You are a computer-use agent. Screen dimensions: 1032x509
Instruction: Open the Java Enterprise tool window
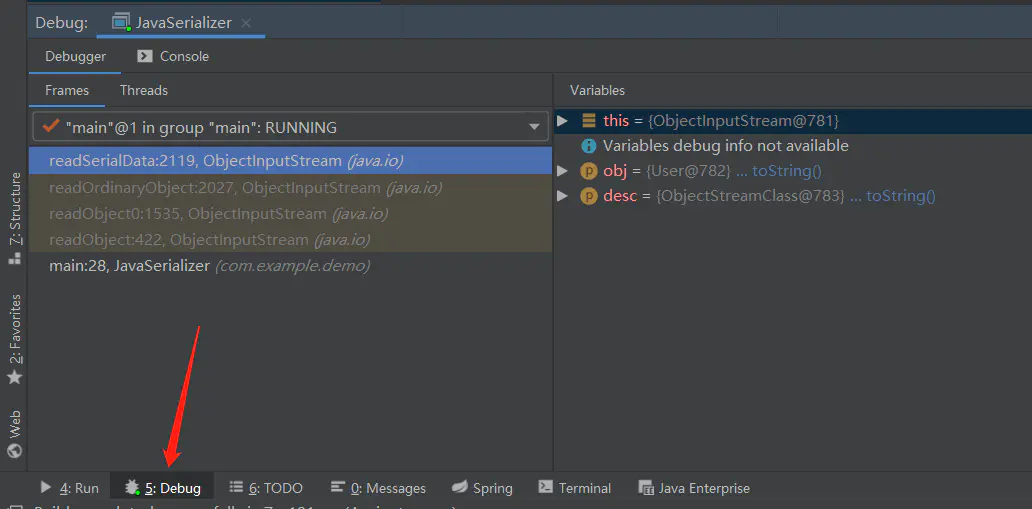tap(694, 489)
